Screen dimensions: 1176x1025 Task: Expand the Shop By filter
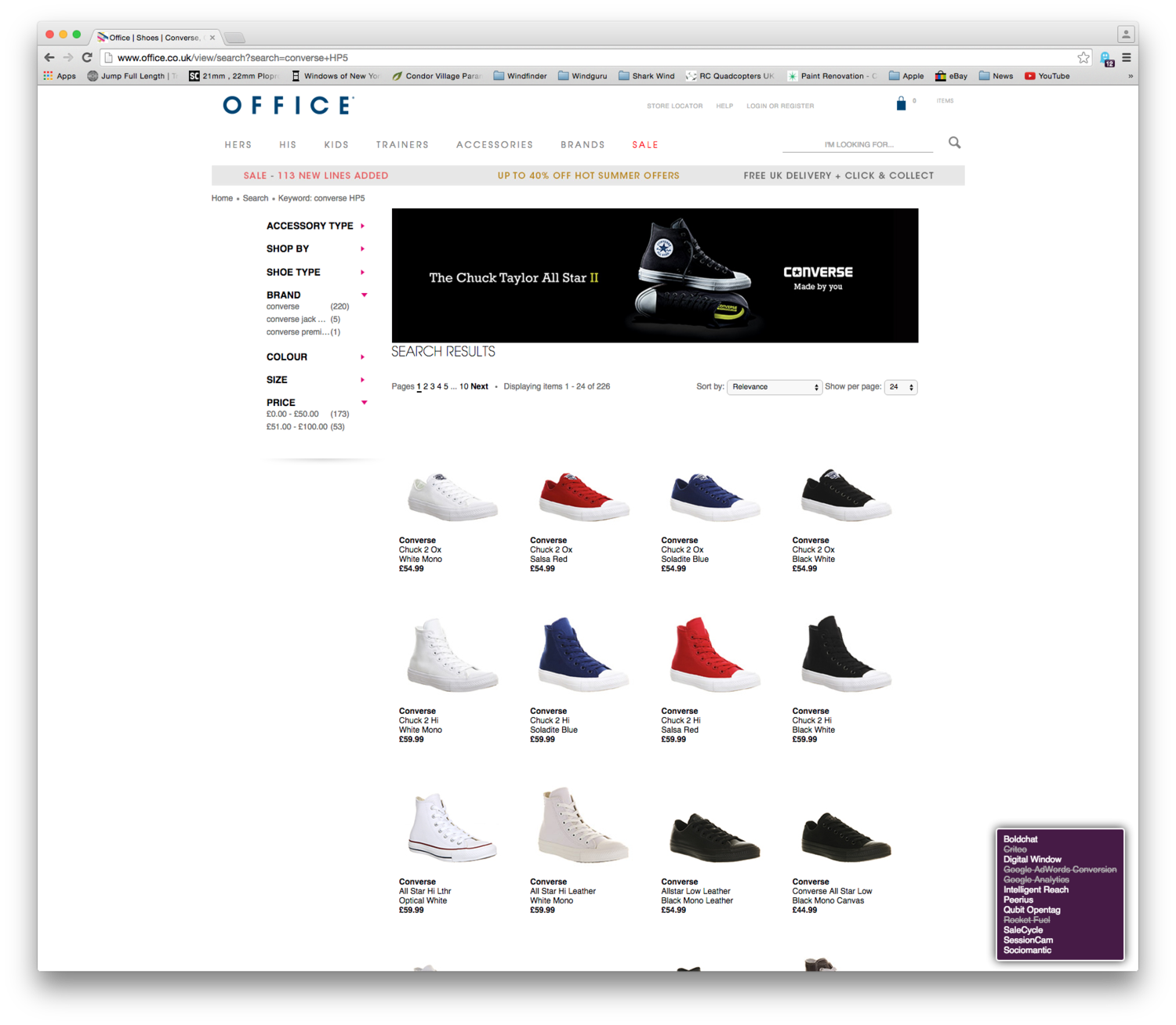(x=316, y=248)
